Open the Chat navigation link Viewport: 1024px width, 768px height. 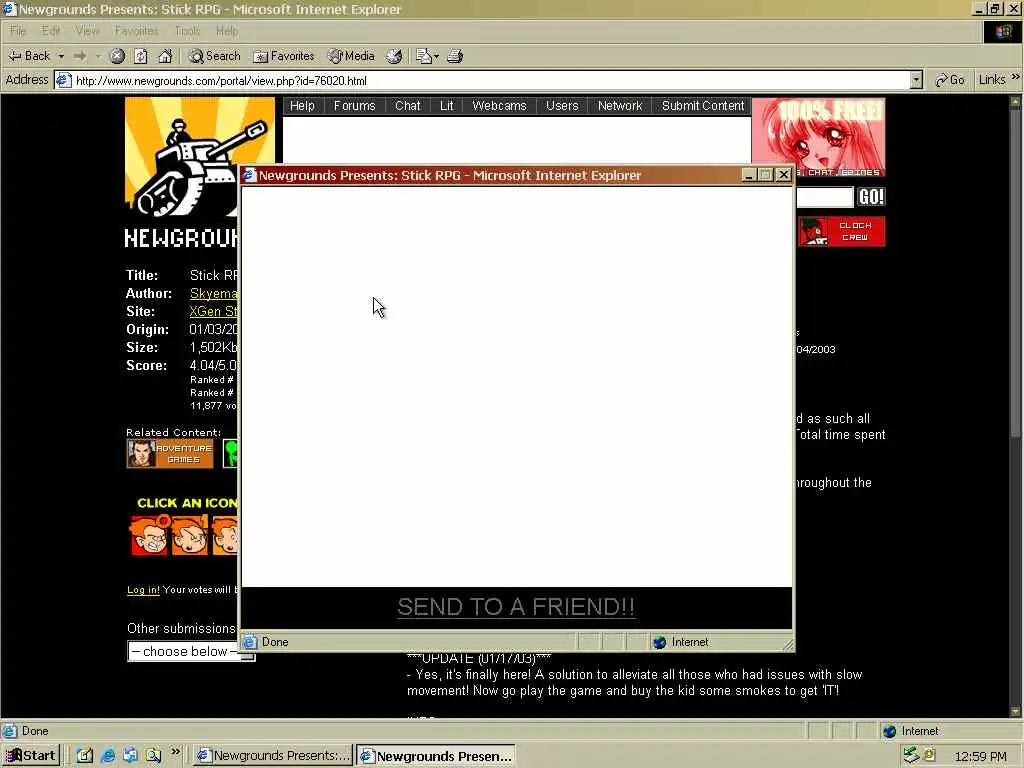[x=408, y=106]
